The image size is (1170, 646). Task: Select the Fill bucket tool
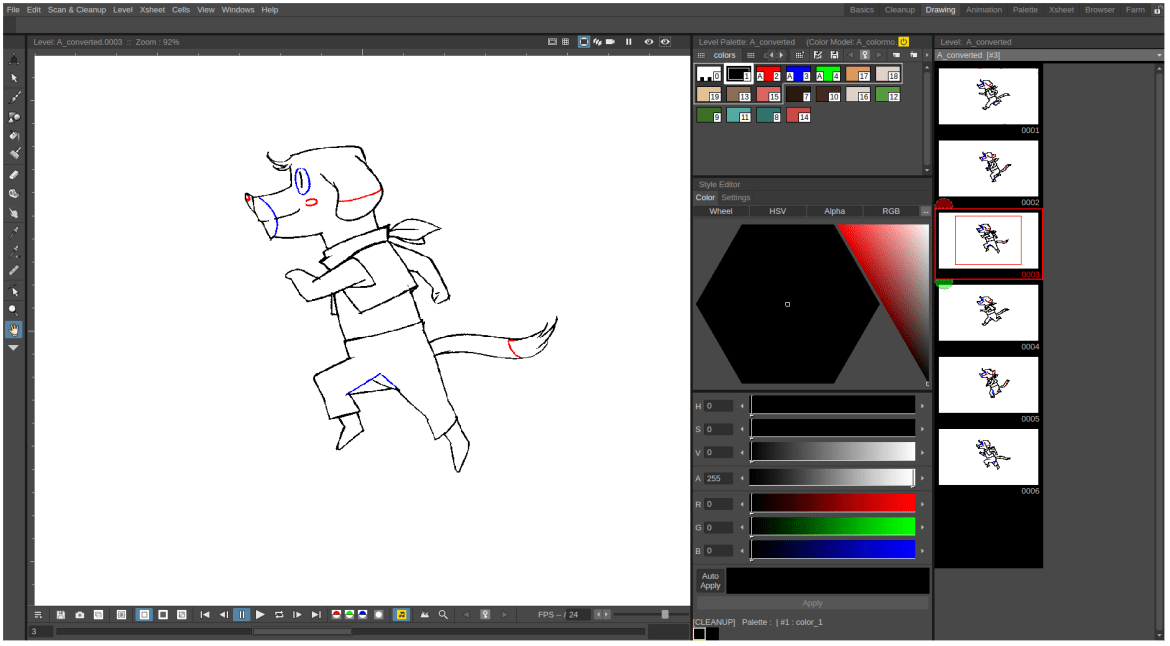[x=13, y=136]
